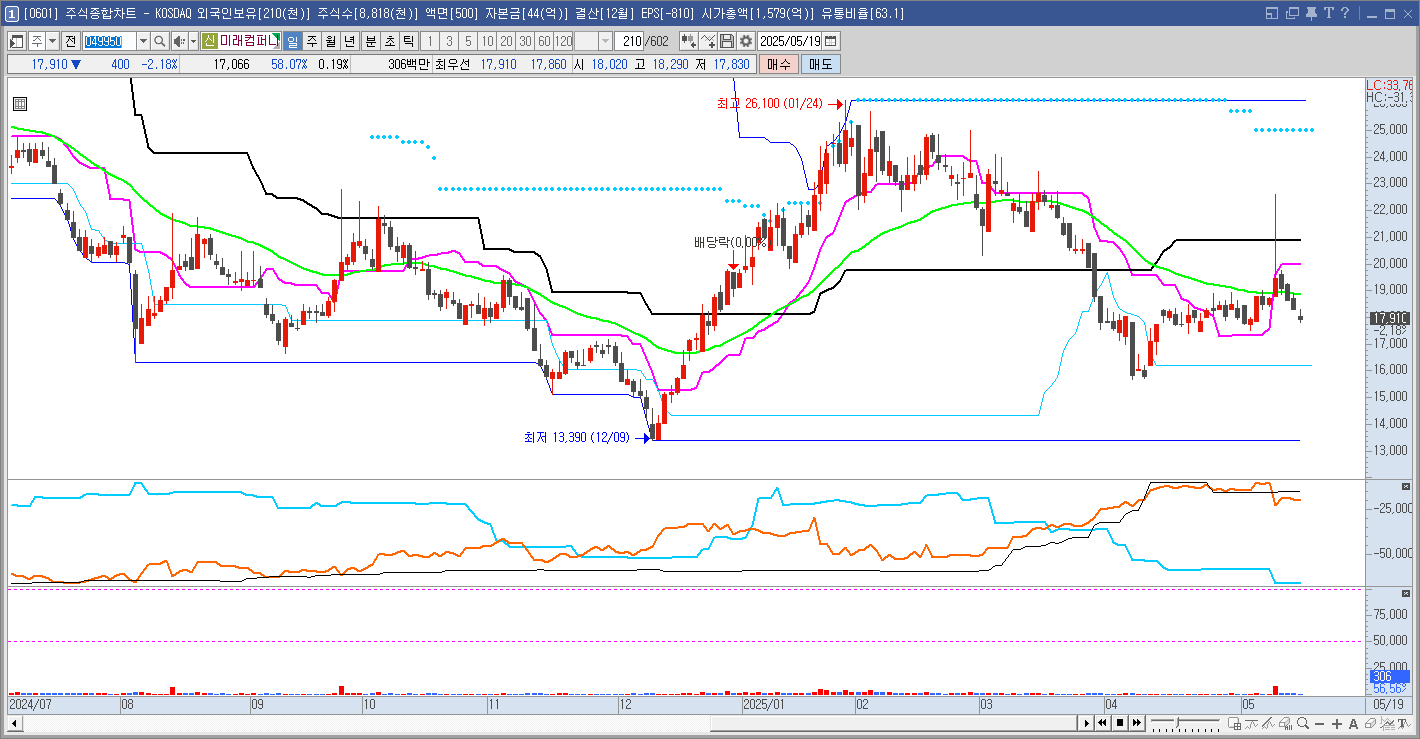Screen dimensions: 1420x739
Task: Click the crosshair data window icon
Action: click(x=1234, y=723)
